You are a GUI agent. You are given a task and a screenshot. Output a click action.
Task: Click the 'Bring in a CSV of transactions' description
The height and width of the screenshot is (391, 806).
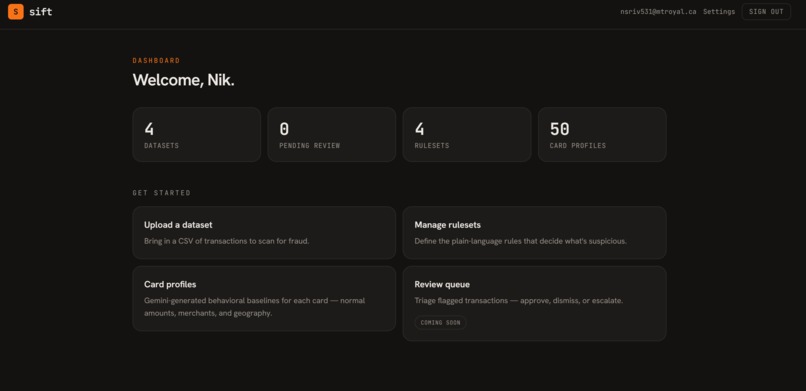pos(227,241)
